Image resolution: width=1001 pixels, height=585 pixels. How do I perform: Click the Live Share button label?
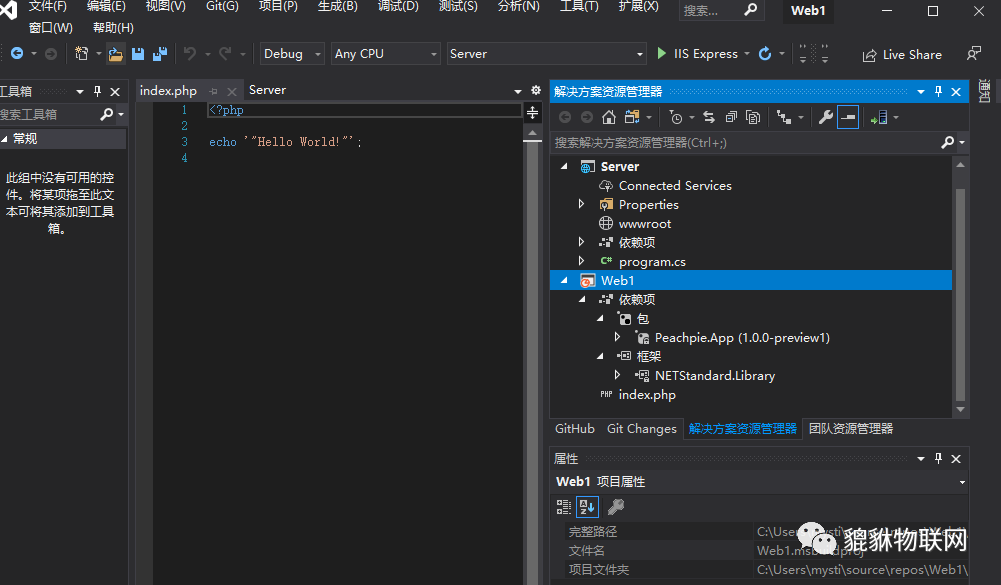912,55
